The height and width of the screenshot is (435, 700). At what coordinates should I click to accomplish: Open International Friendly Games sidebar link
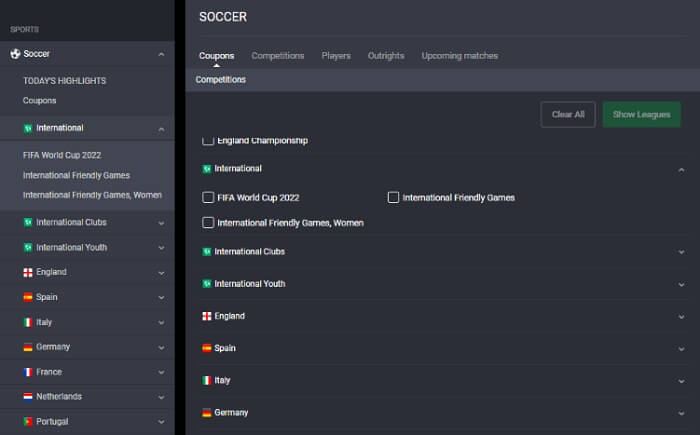(x=76, y=176)
